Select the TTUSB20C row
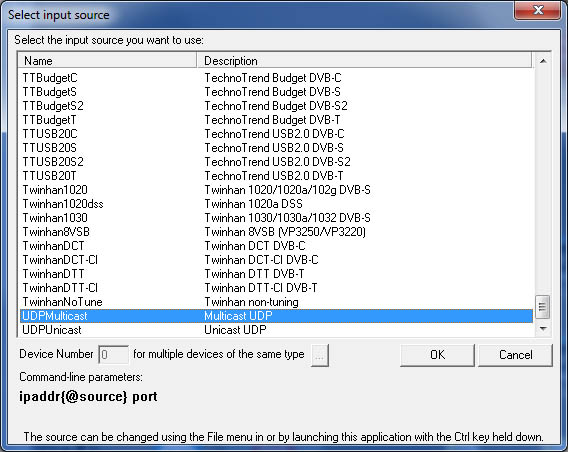Screen dimensions: 568x452 click(276, 134)
